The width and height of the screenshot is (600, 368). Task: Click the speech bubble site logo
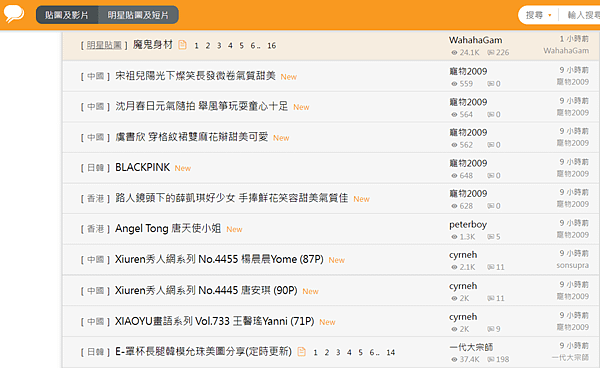pyautogui.click(x=14, y=14)
